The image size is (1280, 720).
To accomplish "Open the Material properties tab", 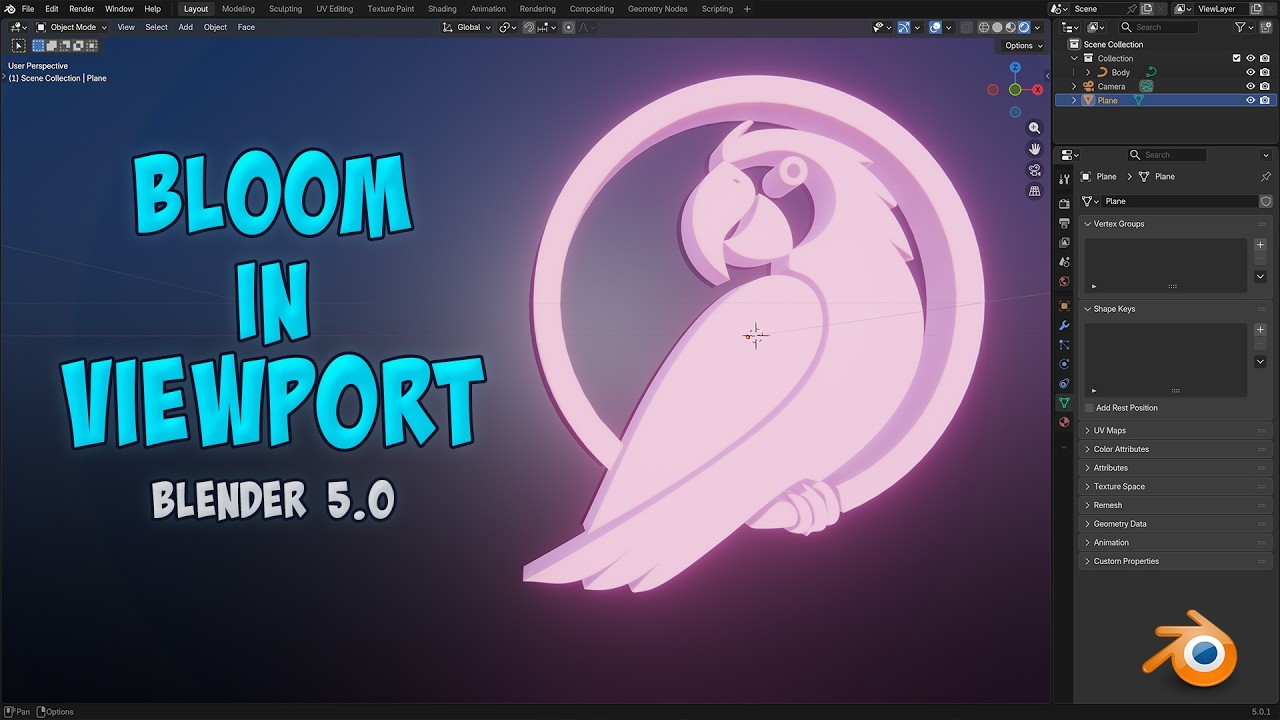I will tap(1064, 422).
